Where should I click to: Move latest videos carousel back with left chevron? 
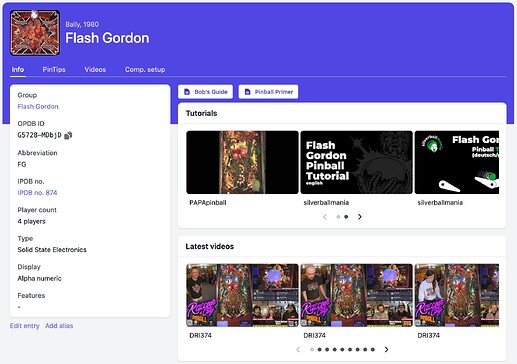point(298,349)
